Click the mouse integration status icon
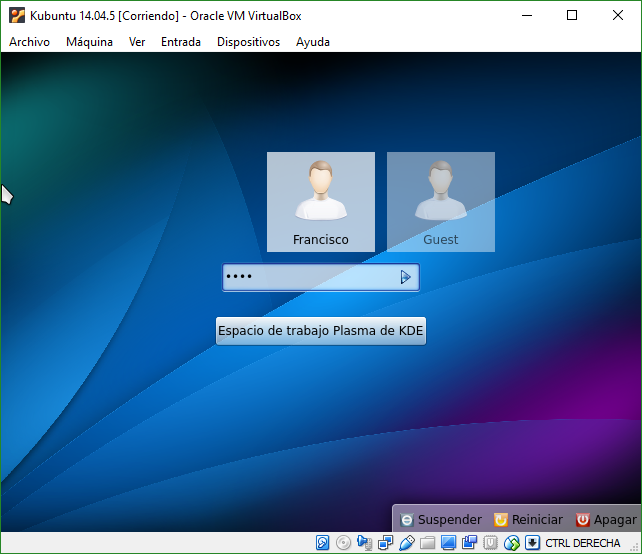This screenshot has width=642, height=554. [512, 543]
